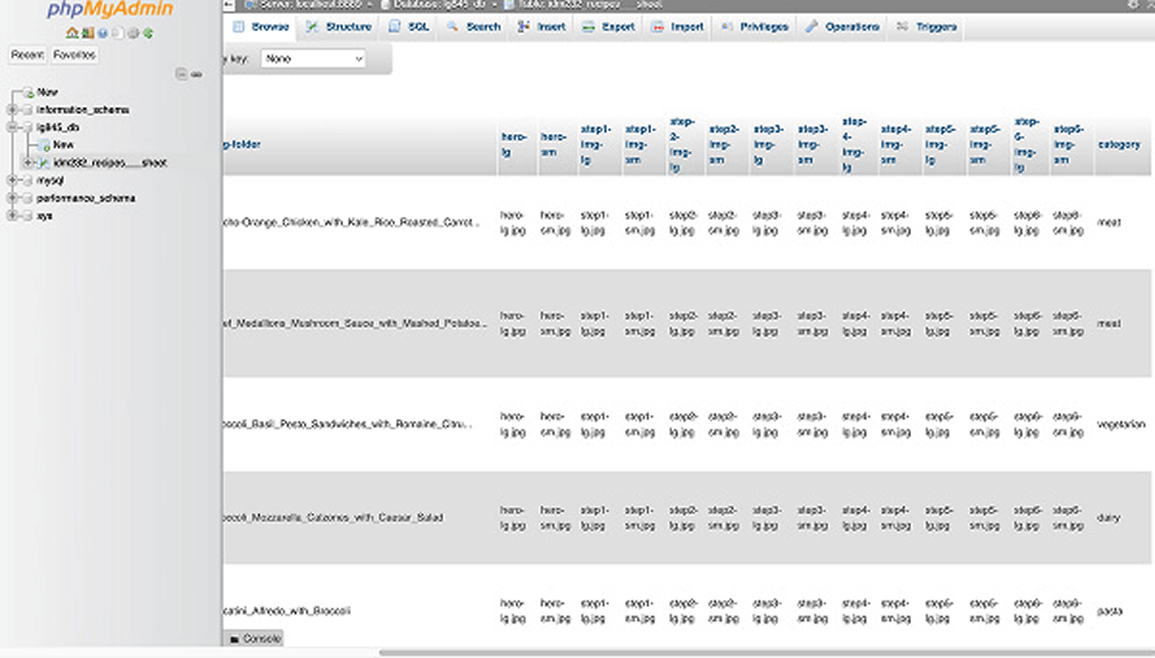This screenshot has width=1155, height=658.
Task: Open the Browse tab
Action: (261, 27)
